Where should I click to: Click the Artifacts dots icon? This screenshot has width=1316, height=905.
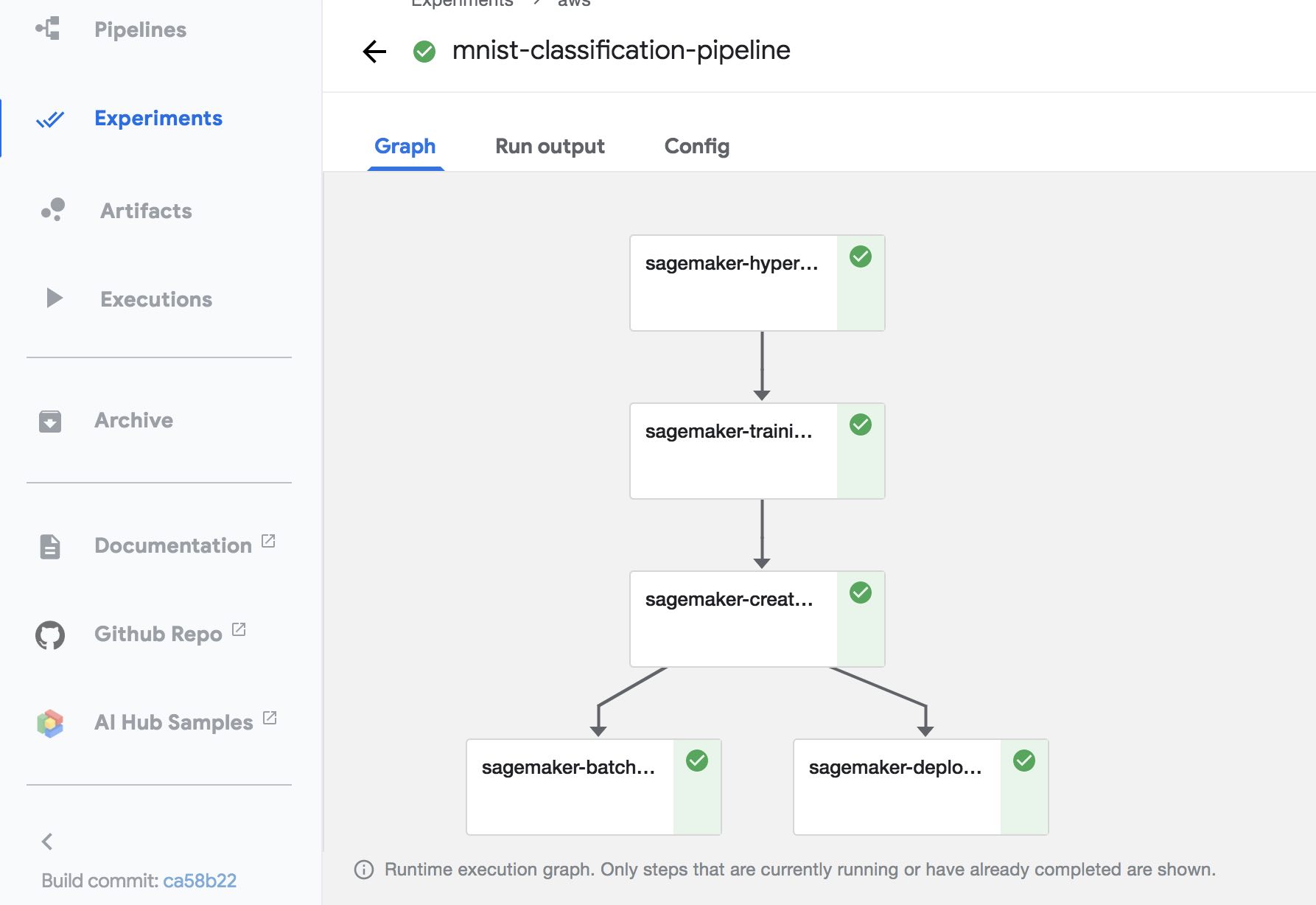[53, 210]
